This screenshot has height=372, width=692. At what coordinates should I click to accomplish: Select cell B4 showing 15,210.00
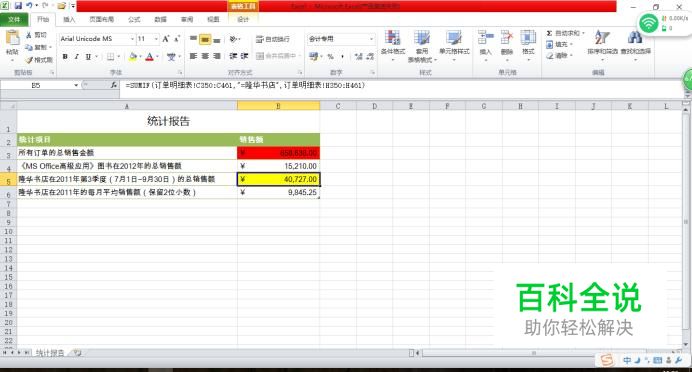tap(278, 166)
